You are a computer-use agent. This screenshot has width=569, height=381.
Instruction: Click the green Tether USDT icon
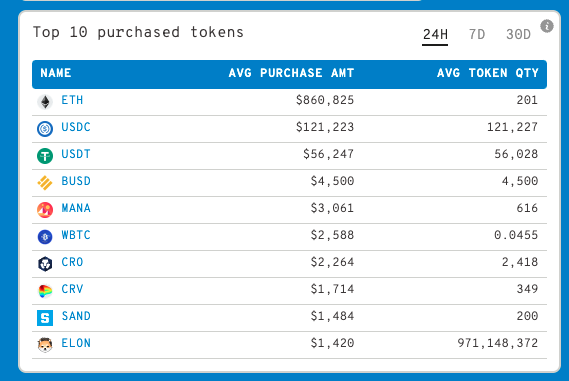pos(45,156)
